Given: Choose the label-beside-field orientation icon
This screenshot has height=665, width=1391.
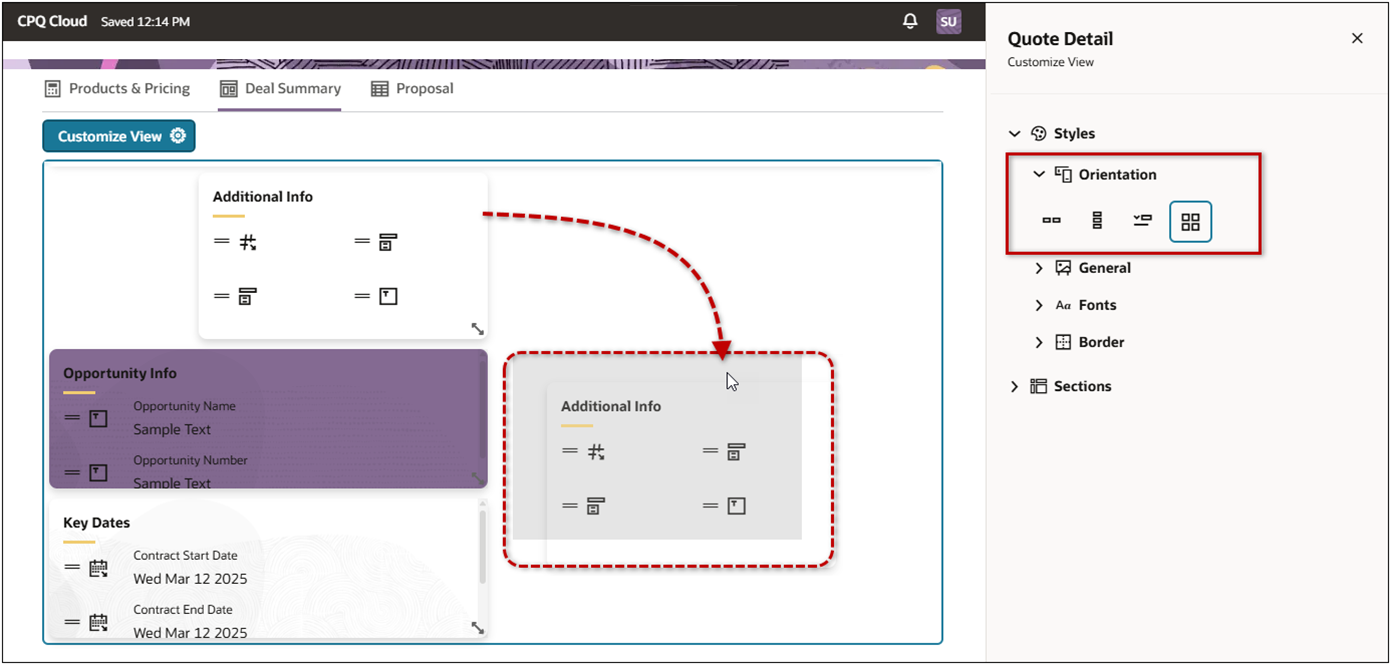Looking at the screenshot, I should click(1143, 221).
